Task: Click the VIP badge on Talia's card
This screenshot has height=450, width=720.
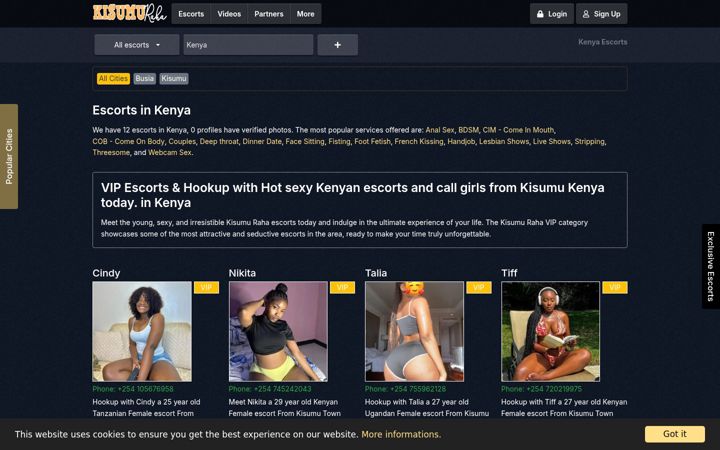Action: point(479,287)
